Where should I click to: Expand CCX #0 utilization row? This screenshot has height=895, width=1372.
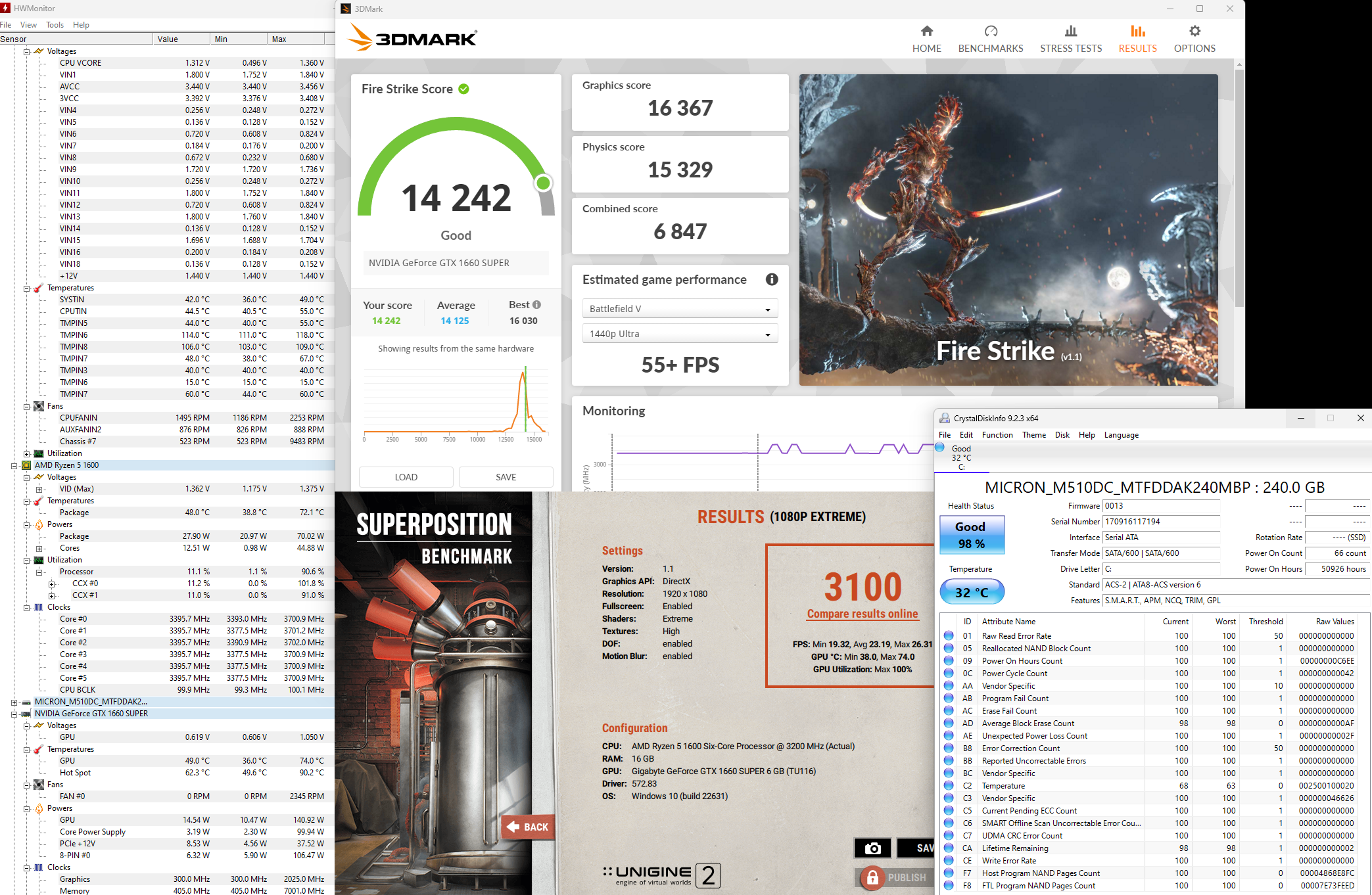coord(52,584)
